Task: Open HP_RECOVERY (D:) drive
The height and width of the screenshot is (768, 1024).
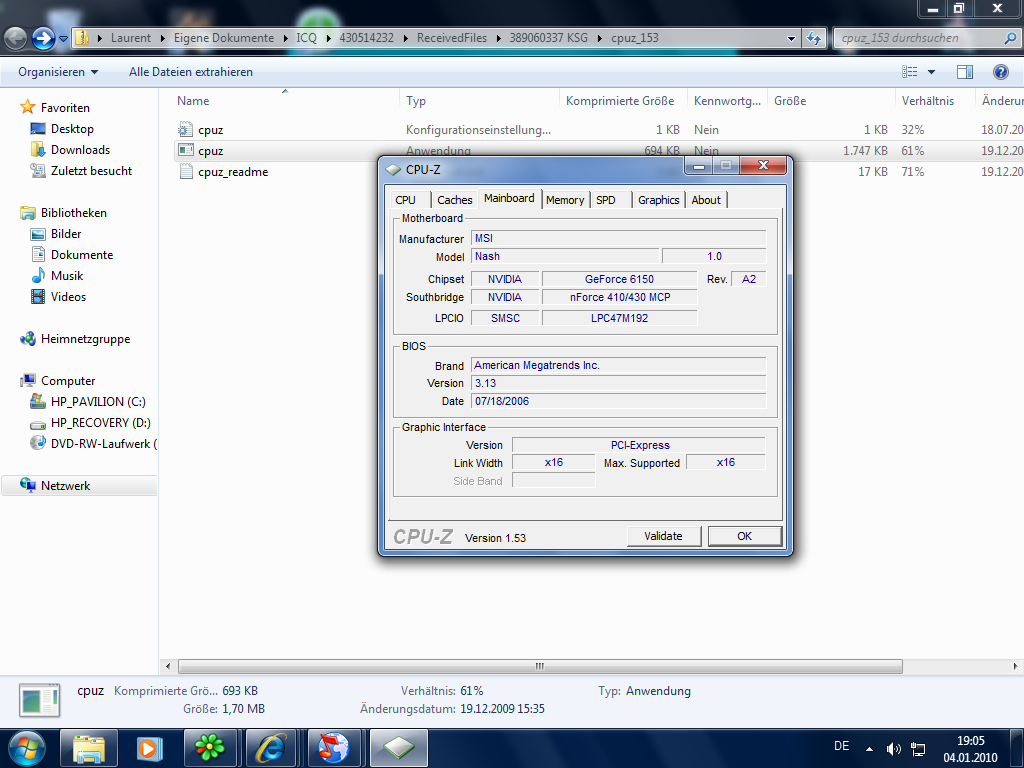Action: tap(101, 423)
